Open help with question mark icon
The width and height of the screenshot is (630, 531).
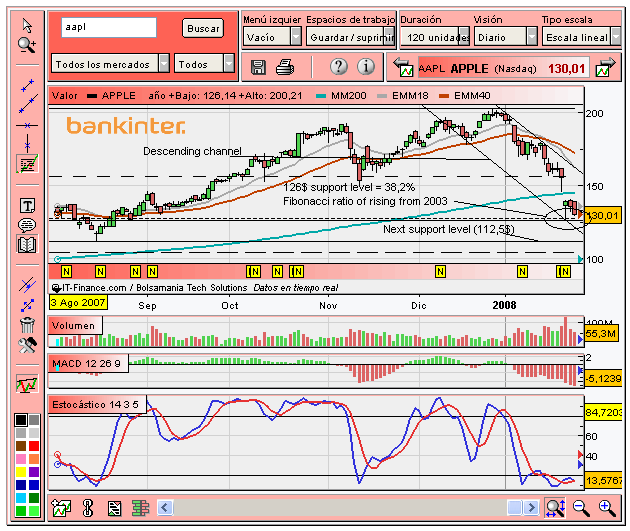(x=339, y=66)
